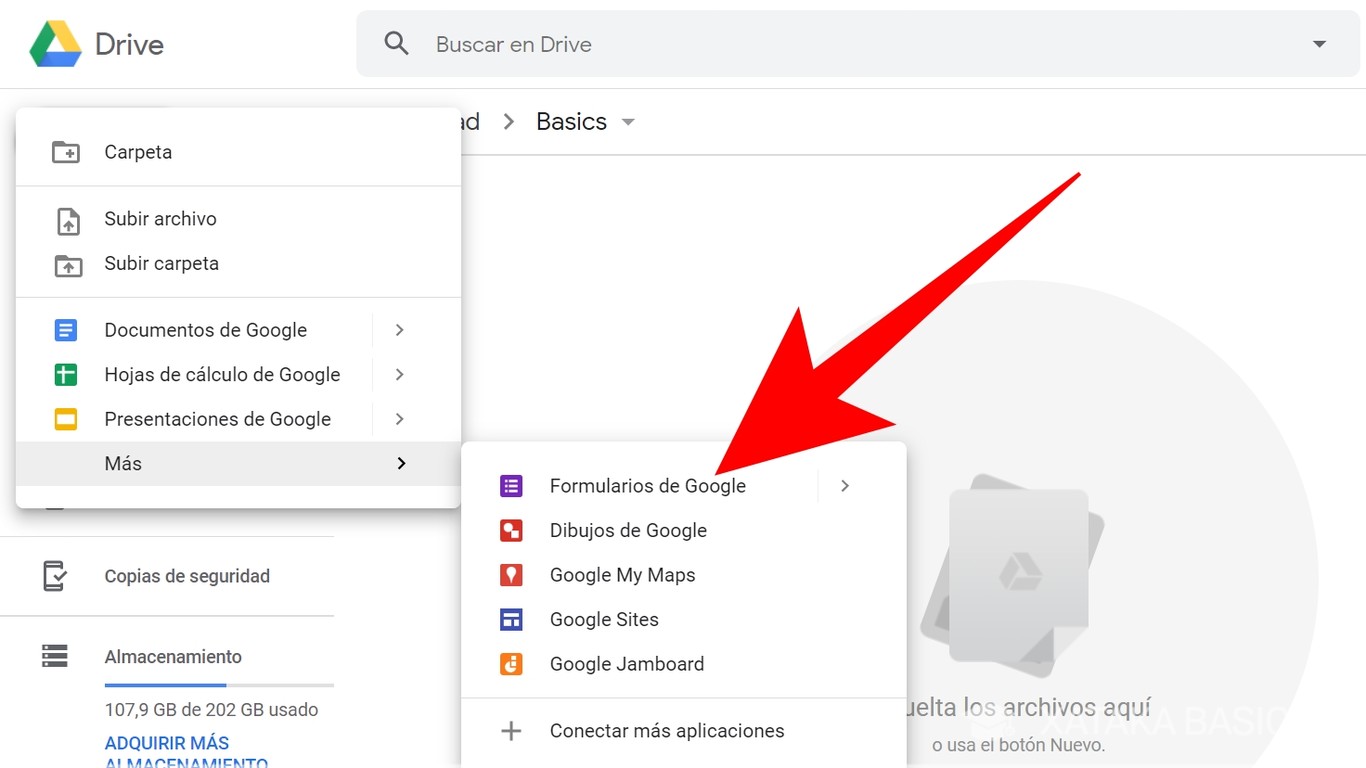Expand Presentaciones de Google submenu arrow

[x=399, y=419]
